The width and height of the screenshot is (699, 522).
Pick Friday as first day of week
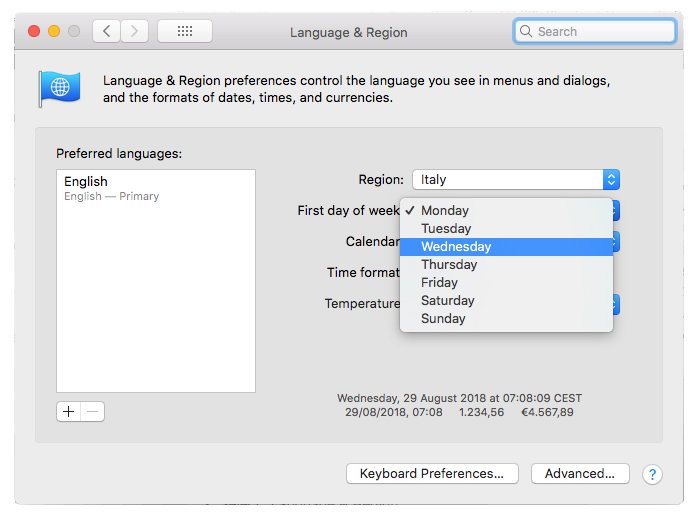(439, 283)
